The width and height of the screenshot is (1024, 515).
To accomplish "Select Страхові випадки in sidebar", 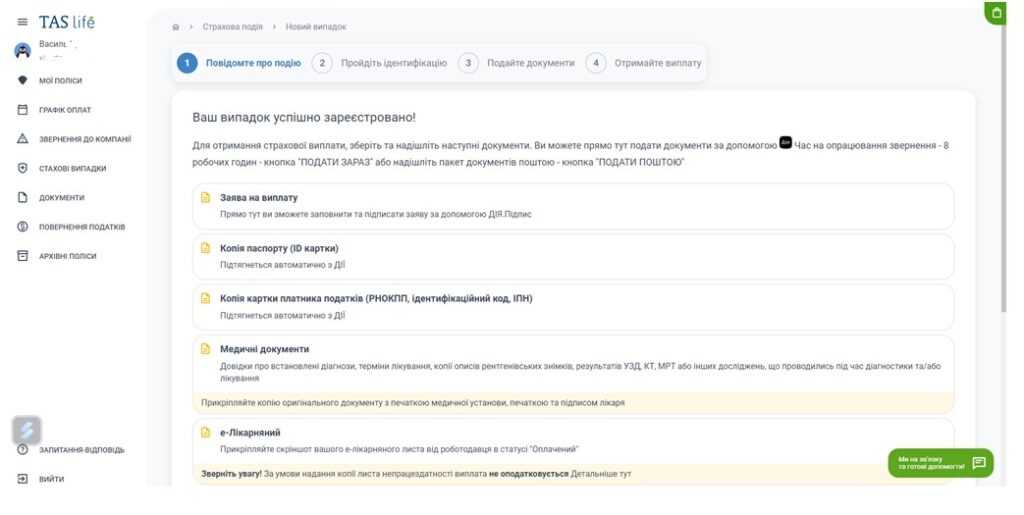I will (72, 168).
